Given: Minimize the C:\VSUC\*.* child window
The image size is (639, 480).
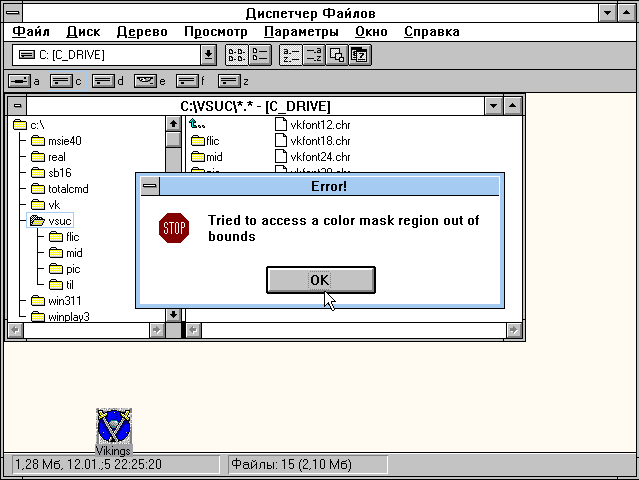Looking at the screenshot, I should coord(493,106).
